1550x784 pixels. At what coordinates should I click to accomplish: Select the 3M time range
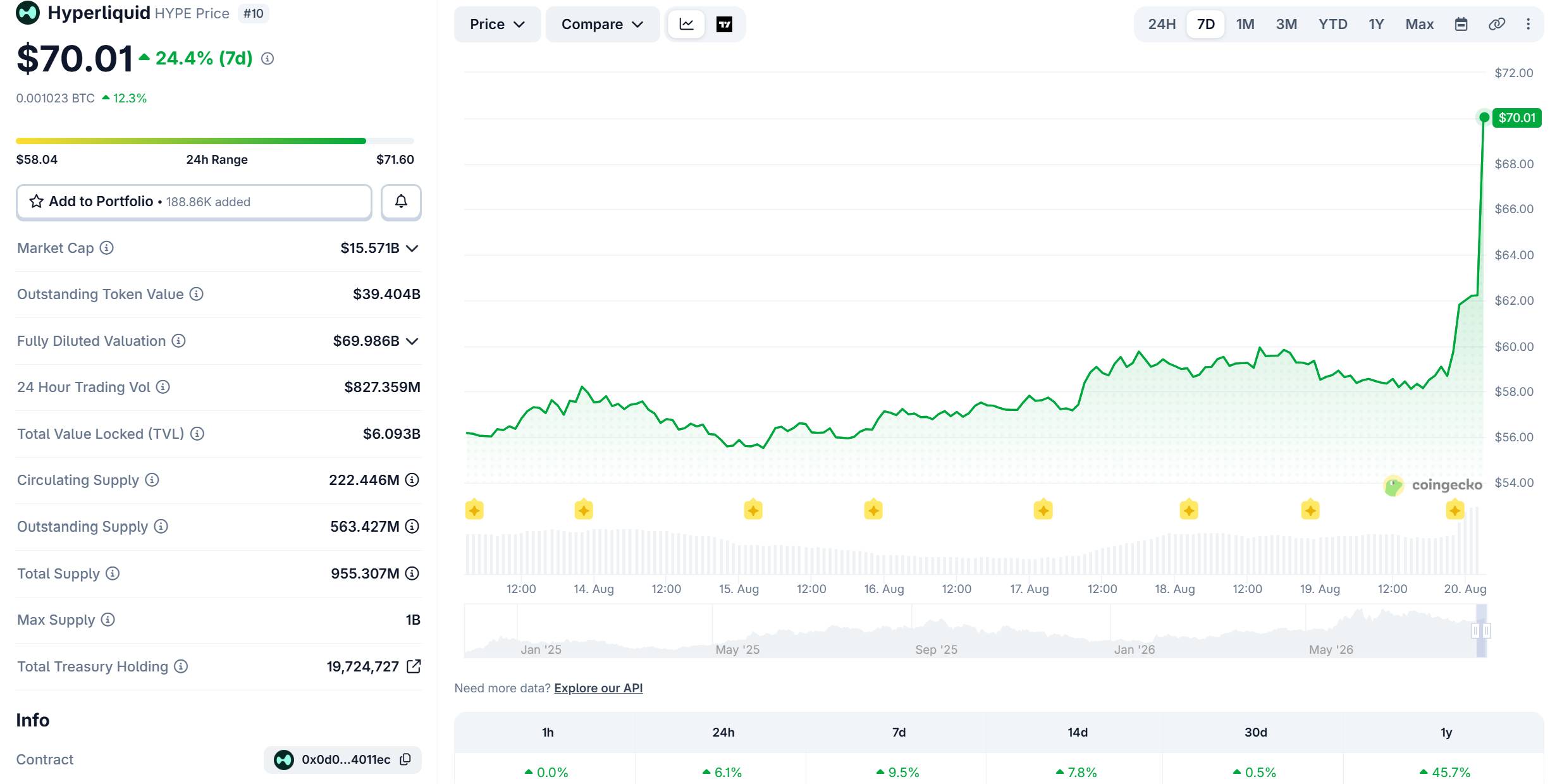[1286, 24]
